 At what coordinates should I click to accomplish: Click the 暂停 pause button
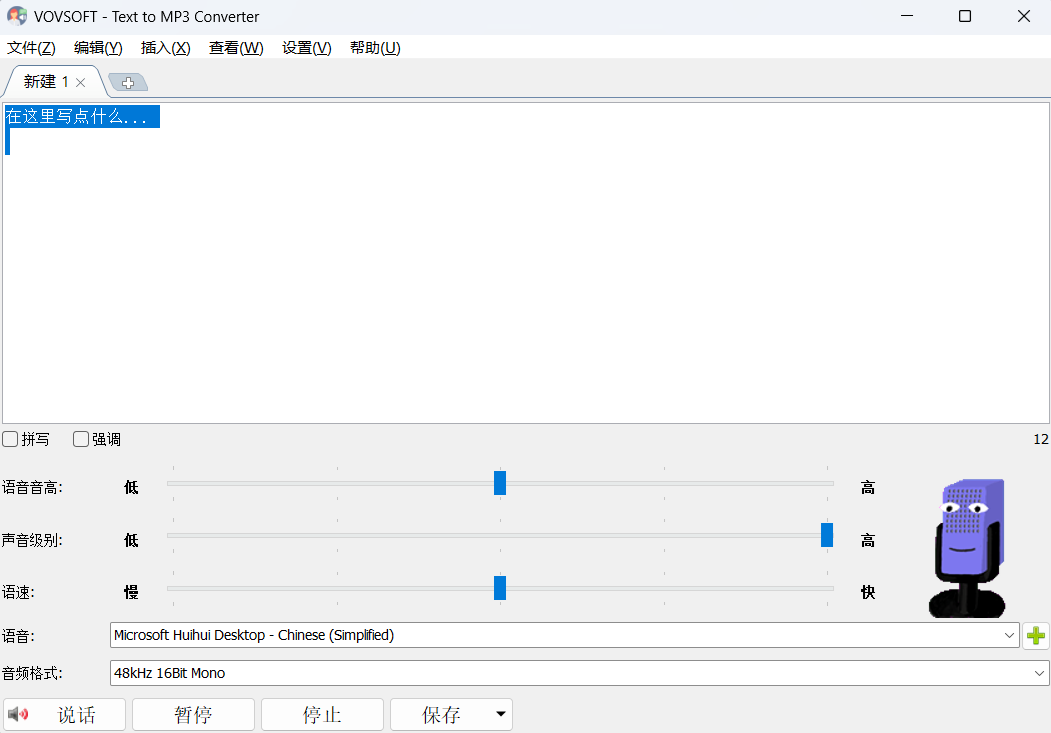click(193, 714)
